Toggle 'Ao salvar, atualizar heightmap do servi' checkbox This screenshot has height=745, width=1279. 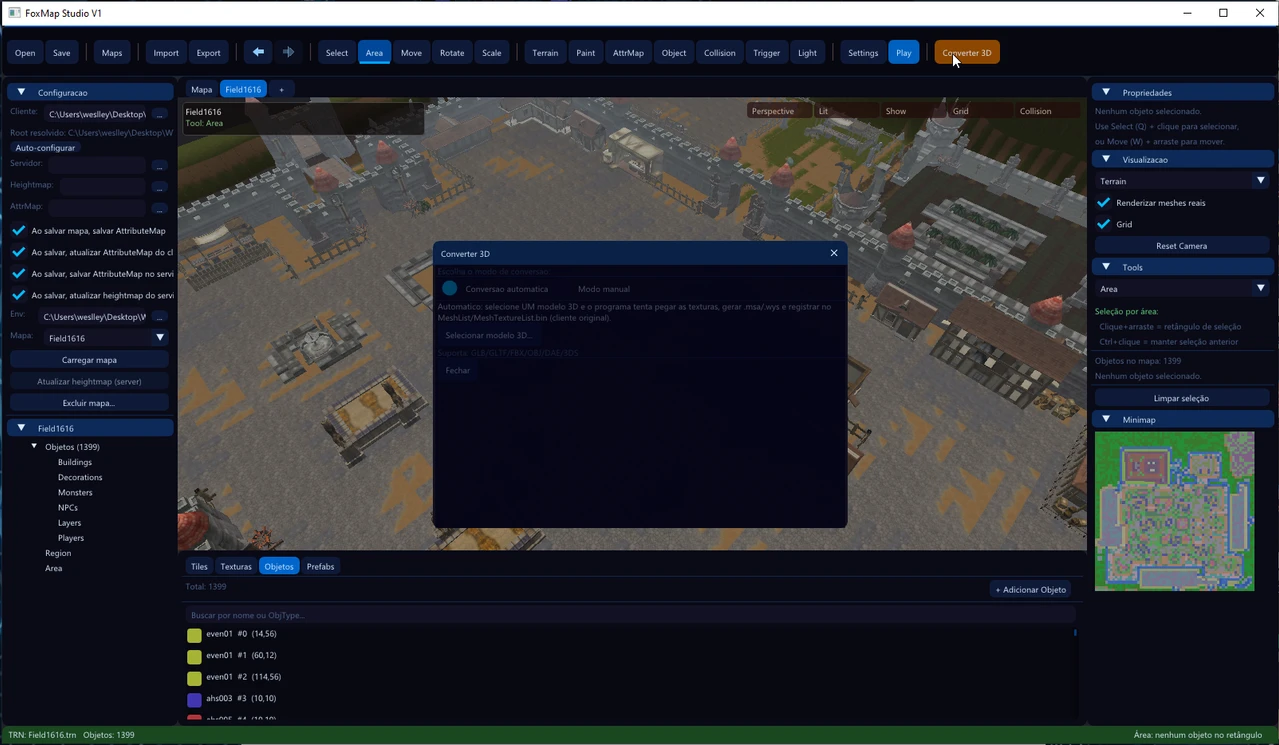click(18, 295)
